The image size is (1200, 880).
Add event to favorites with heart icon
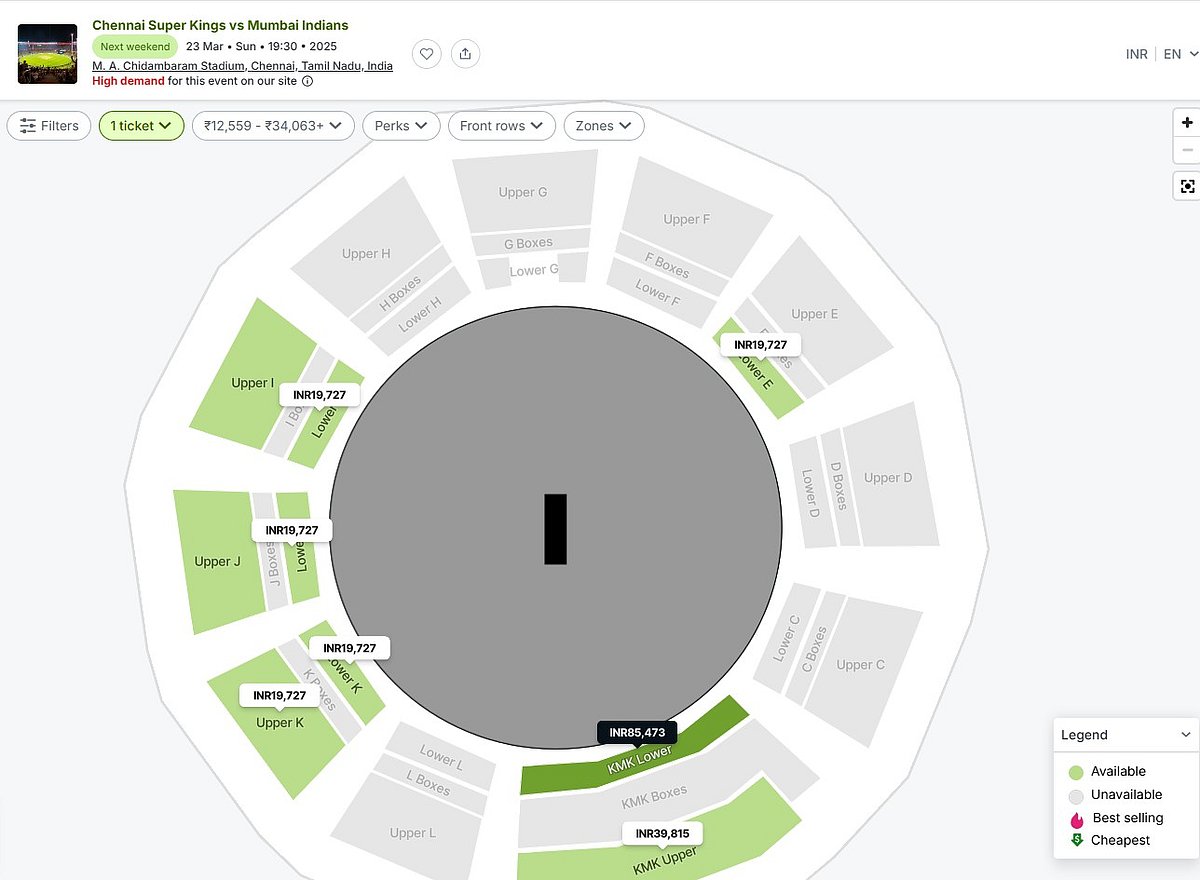coord(427,54)
